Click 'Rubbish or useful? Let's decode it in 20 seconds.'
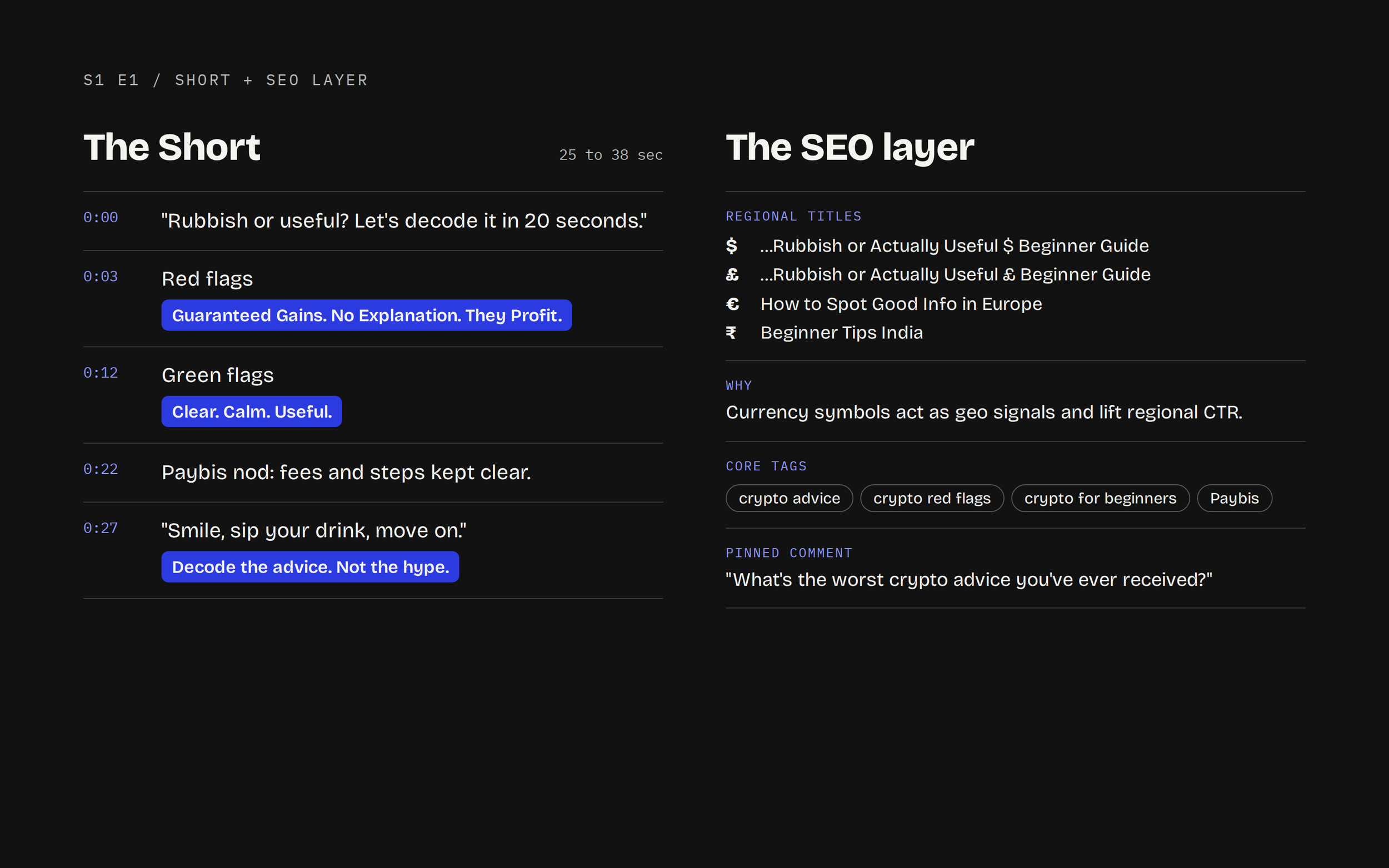Viewport: 1389px width, 868px height. coord(404,221)
